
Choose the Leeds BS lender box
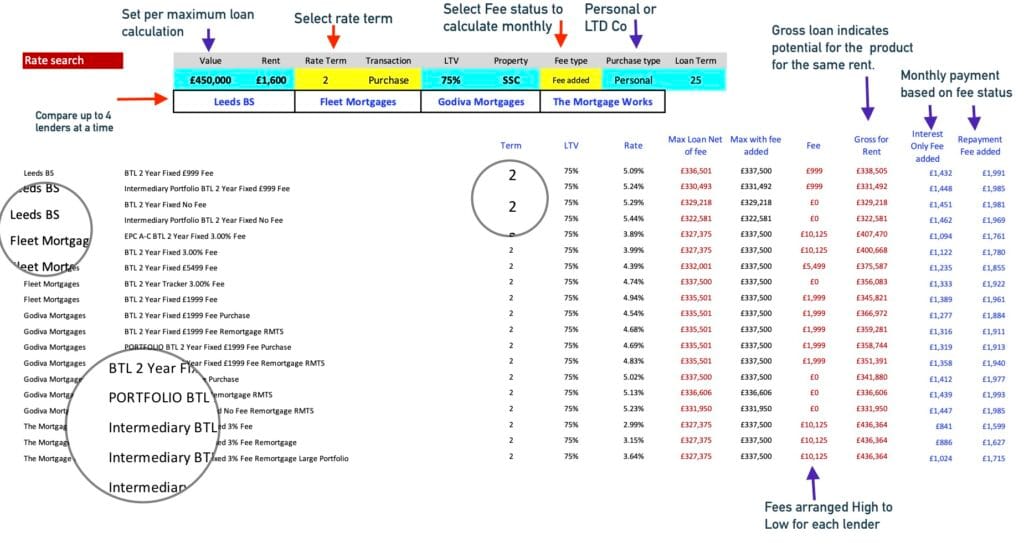coord(234,102)
